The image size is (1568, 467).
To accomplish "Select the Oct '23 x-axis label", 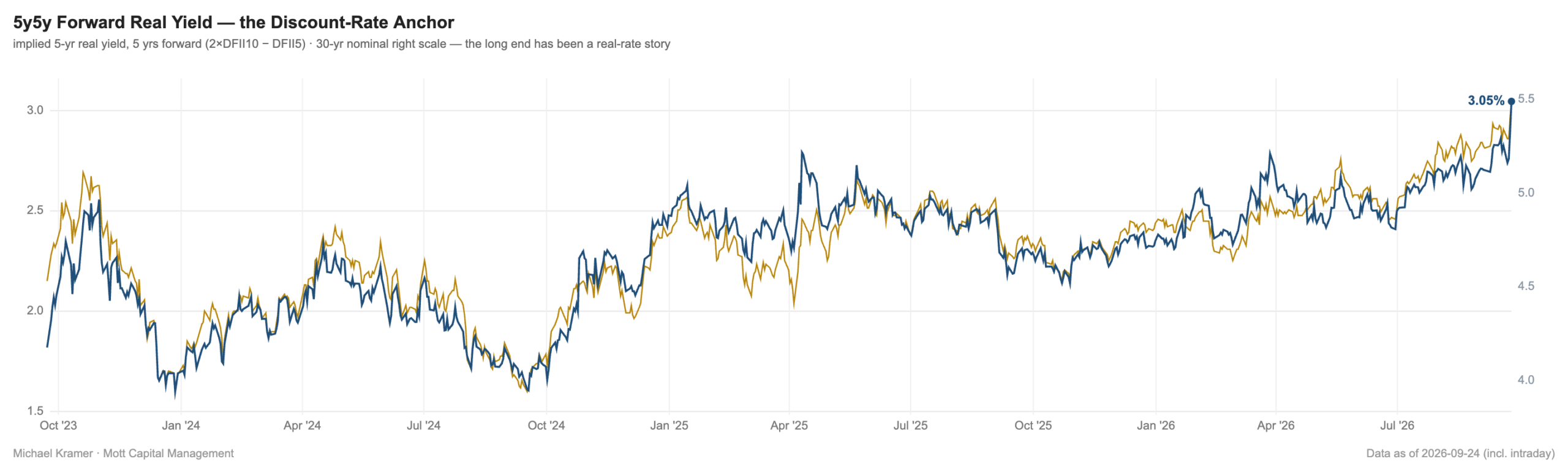I will (x=58, y=425).
